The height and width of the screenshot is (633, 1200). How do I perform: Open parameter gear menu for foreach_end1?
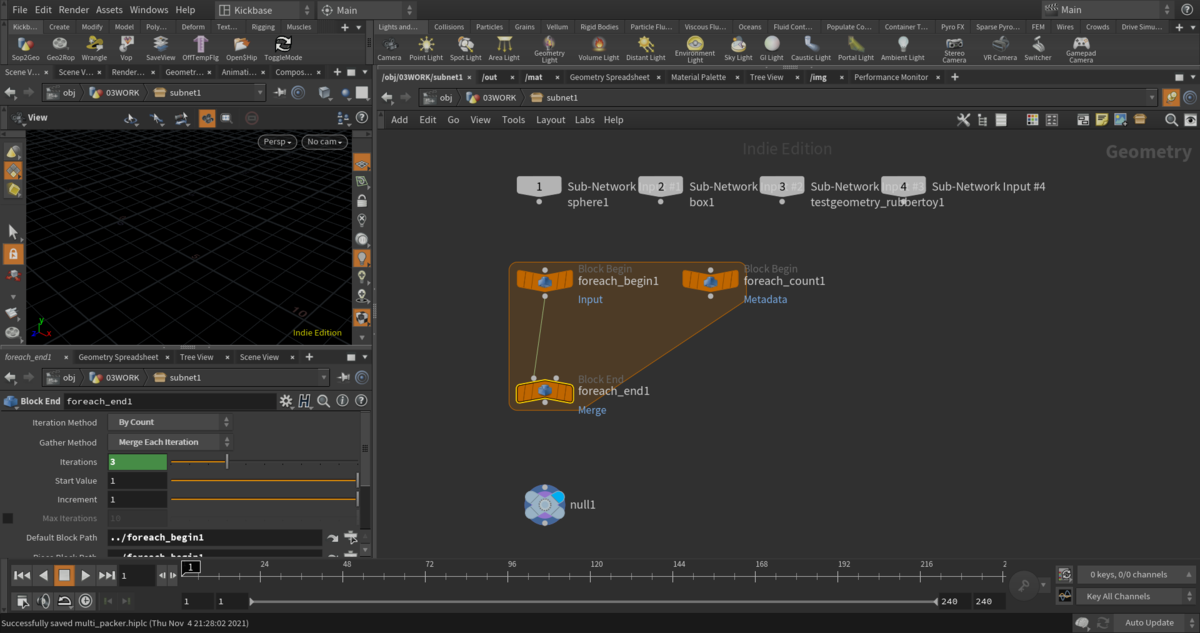pos(286,401)
